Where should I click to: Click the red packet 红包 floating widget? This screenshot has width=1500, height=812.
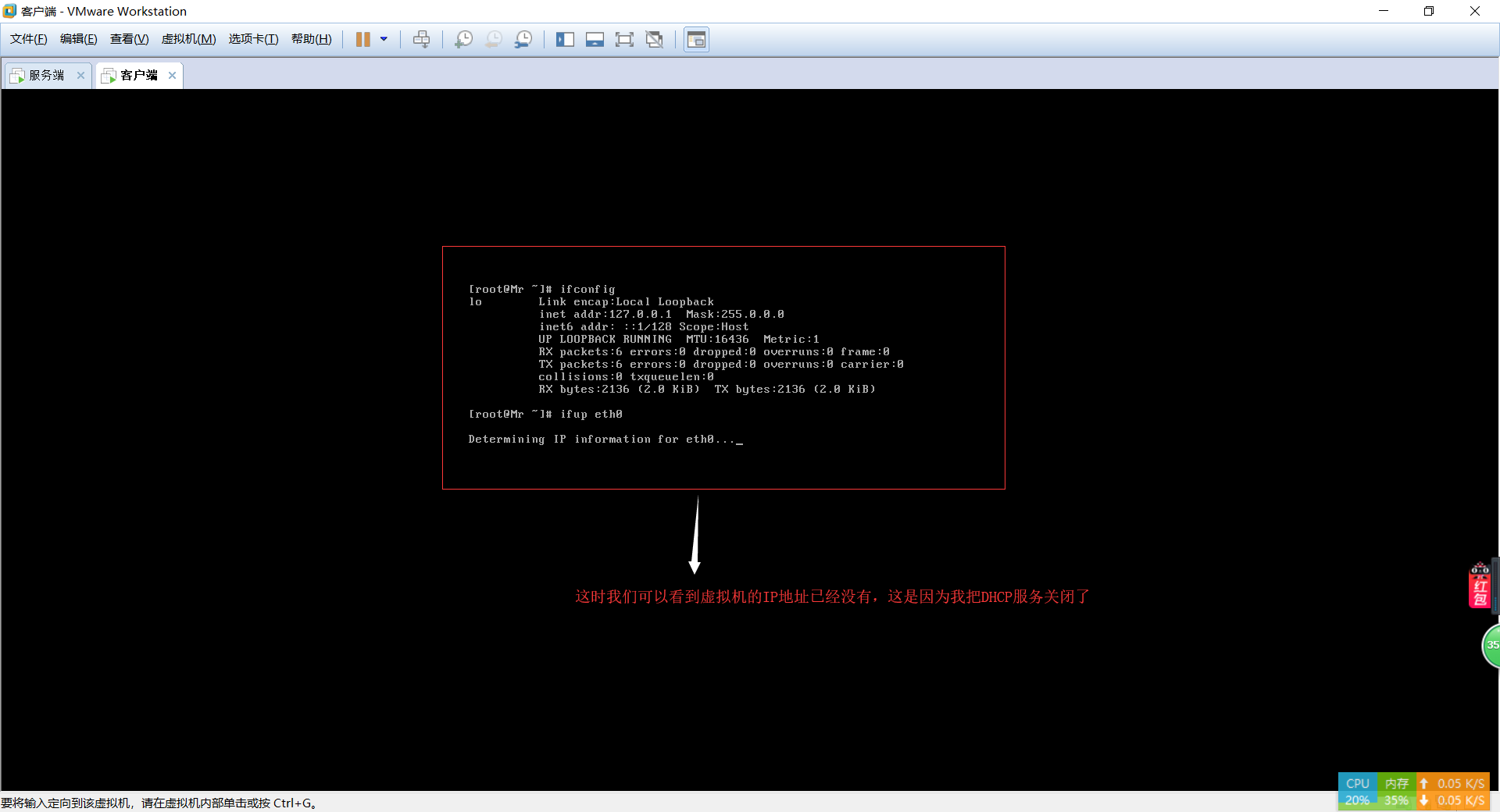tap(1480, 586)
